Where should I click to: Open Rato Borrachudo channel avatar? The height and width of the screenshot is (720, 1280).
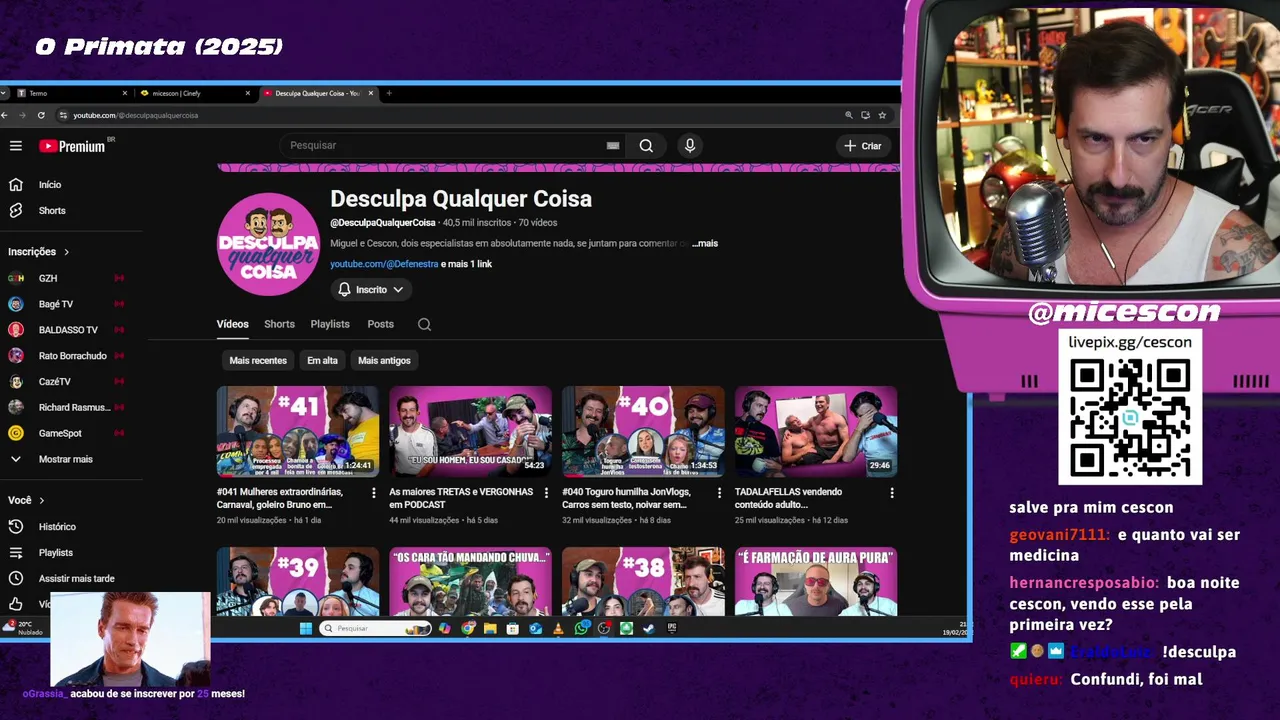pos(16,356)
